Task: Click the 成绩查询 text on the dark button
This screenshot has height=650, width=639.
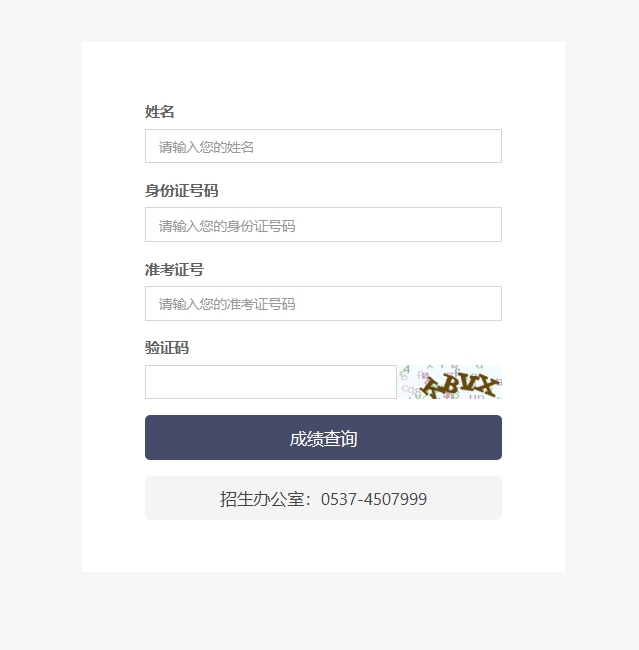Action: click(323, 439)
